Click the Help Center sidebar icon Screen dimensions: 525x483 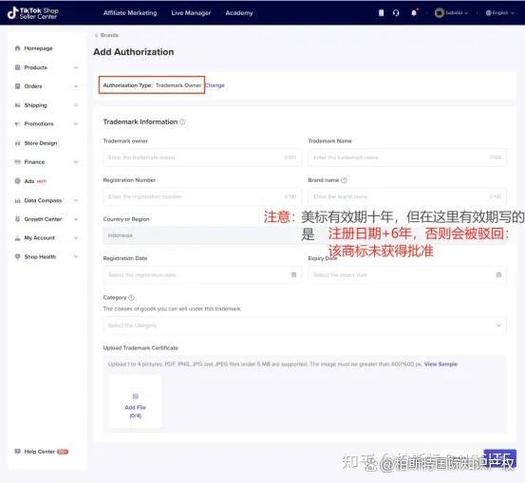tap(17, 451)
